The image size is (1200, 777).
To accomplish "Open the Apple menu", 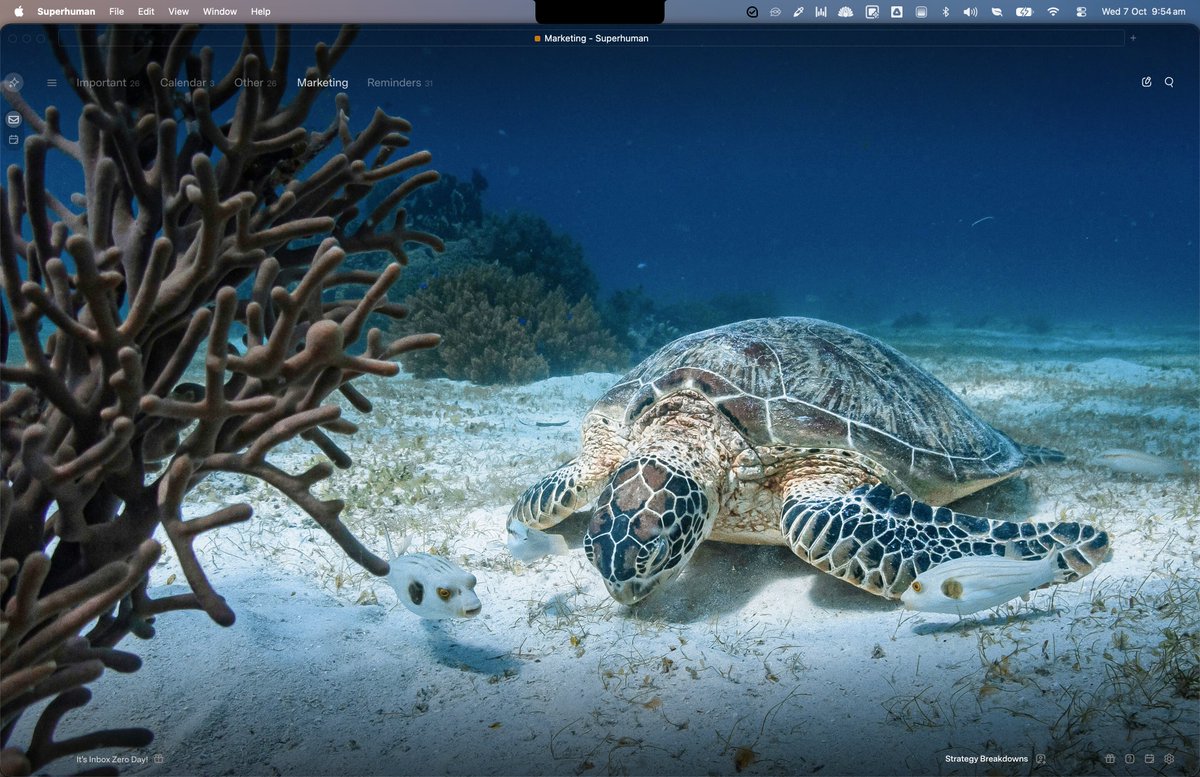I will coord(18,12).
